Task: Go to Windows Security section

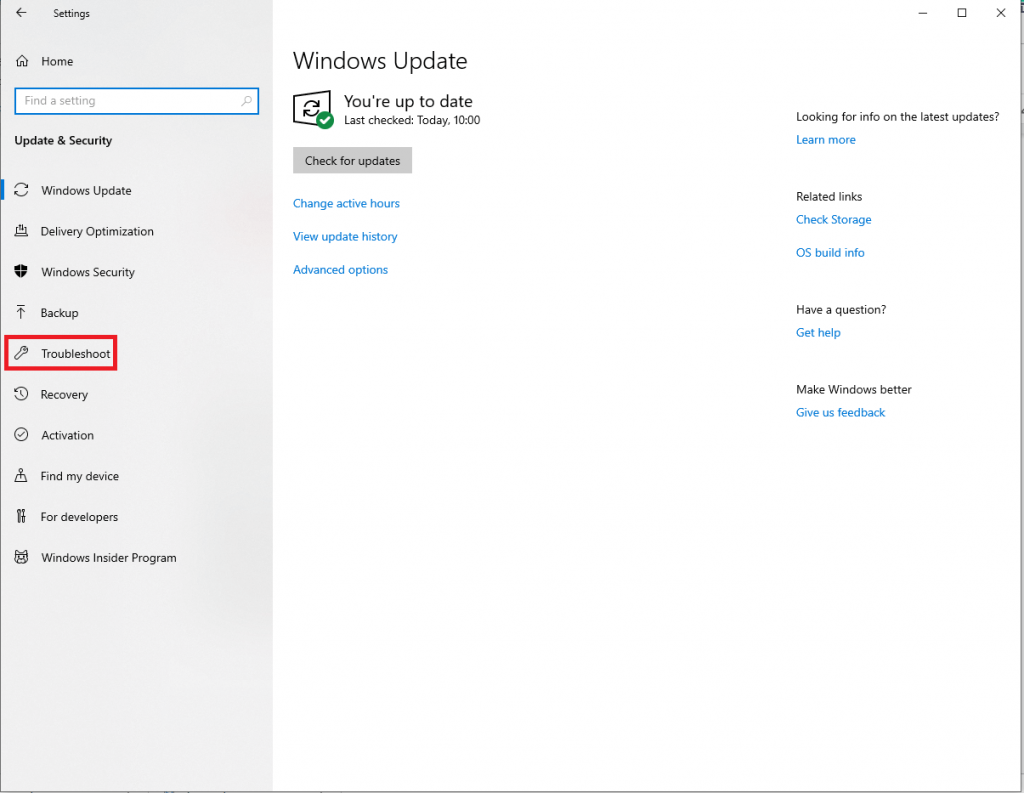Action: [x=88, y=272]
